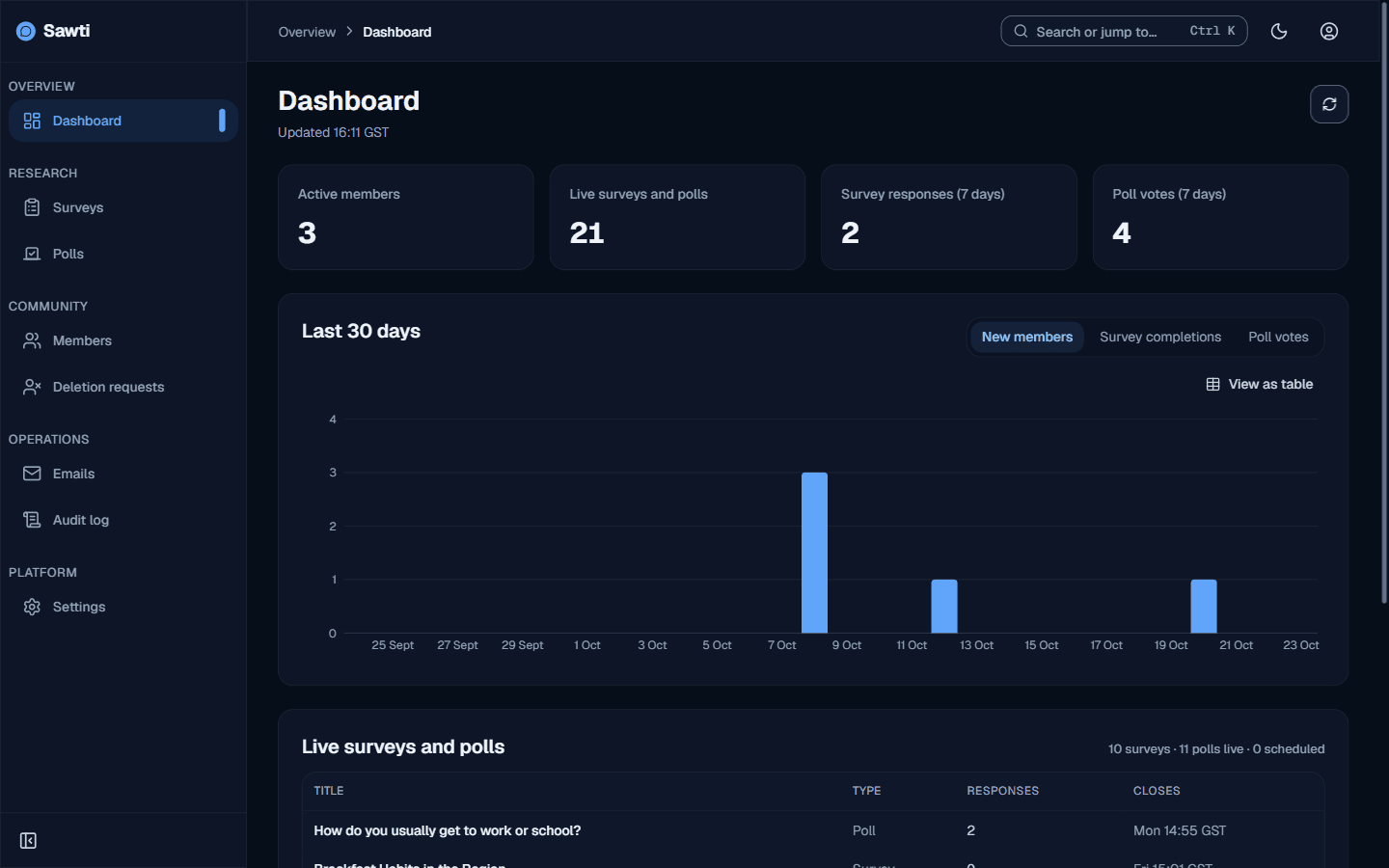1389x868 pixels.
Task: Click the RESPONSES column header
Action: (1003, 791)
